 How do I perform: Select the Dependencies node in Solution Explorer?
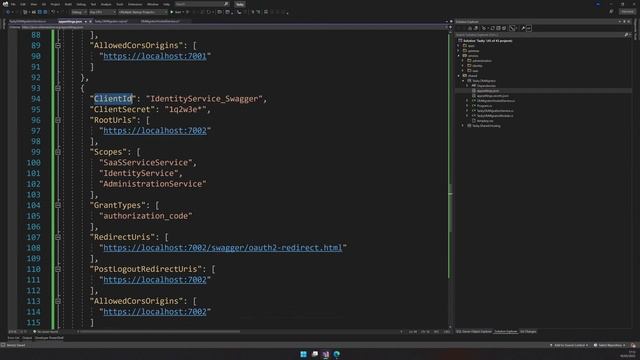[x=486, y=86]
